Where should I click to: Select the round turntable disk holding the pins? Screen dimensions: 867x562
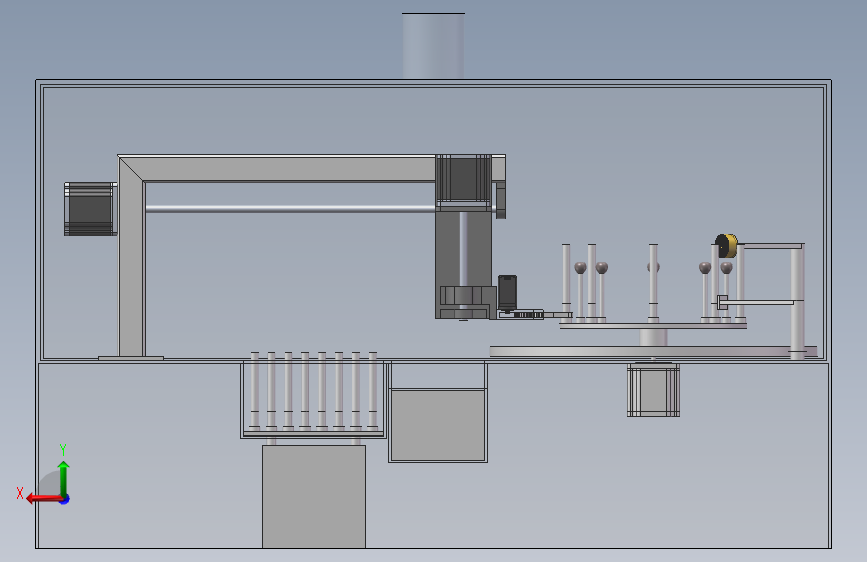tap(653, 326)
